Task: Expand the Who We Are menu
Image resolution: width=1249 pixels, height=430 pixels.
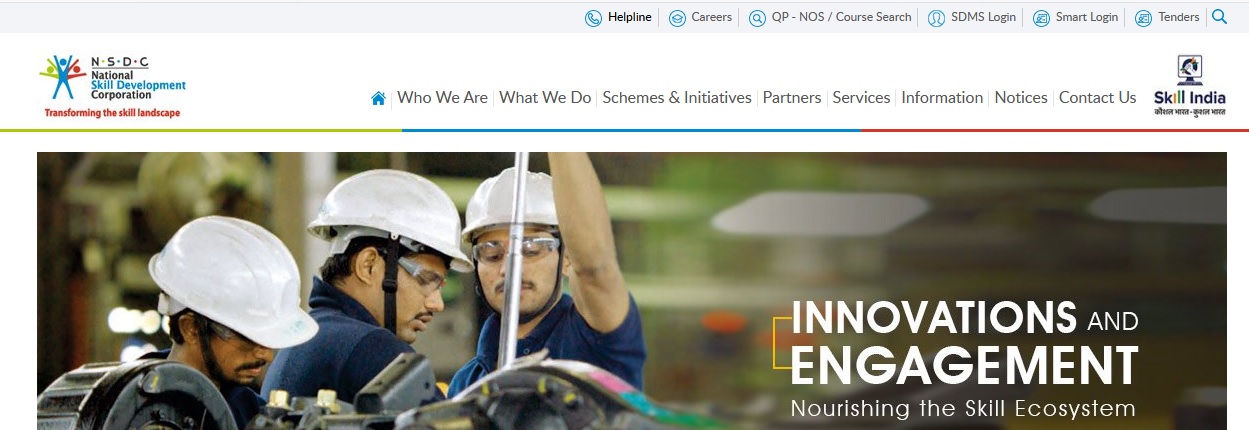Action: click(442, 98)
